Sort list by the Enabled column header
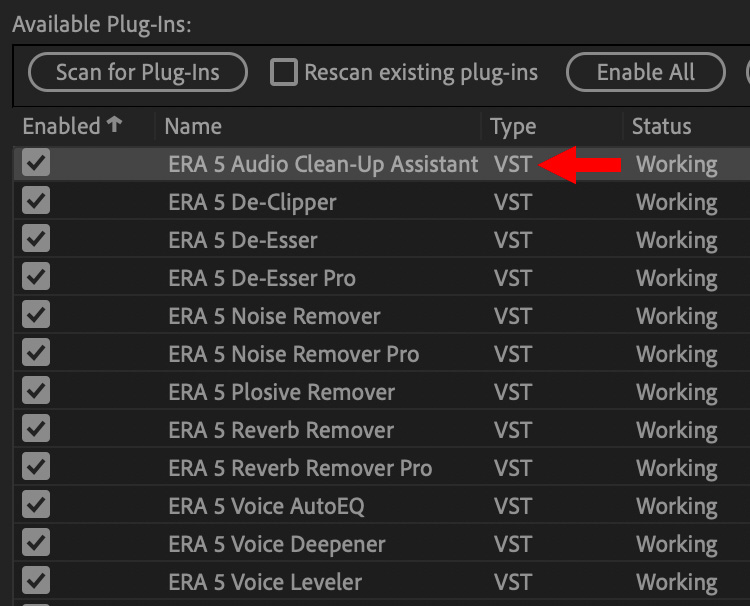750x606 pixels. pos(61,126)
